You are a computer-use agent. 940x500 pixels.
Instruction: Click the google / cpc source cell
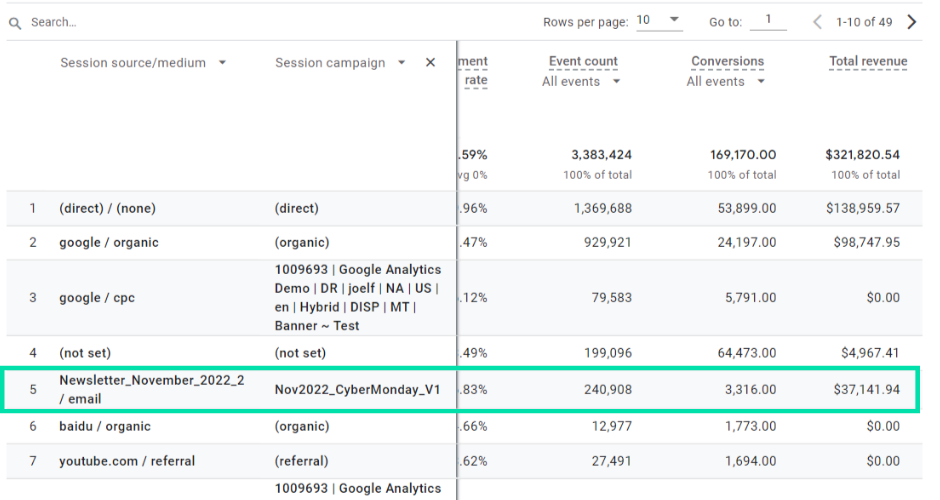pyautogui.click(x=94, y=298)
